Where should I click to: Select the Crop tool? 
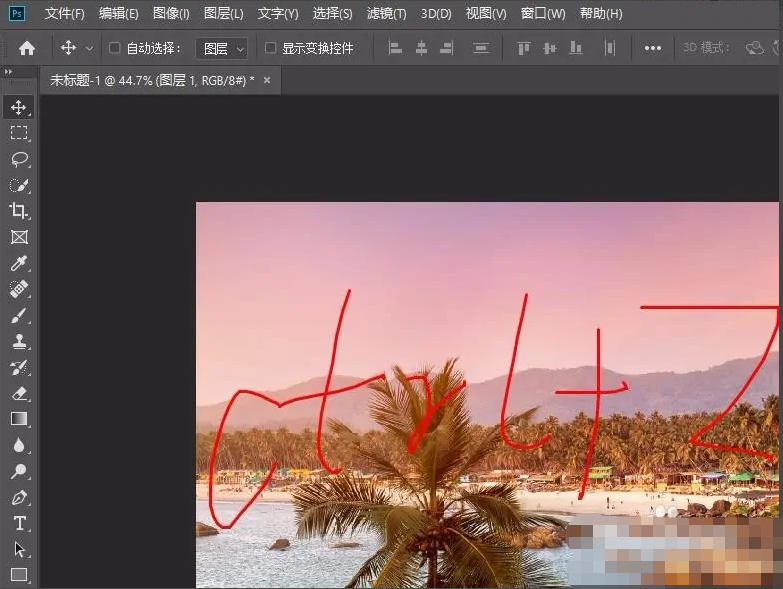pyautogui.click(x=19, y=211)
